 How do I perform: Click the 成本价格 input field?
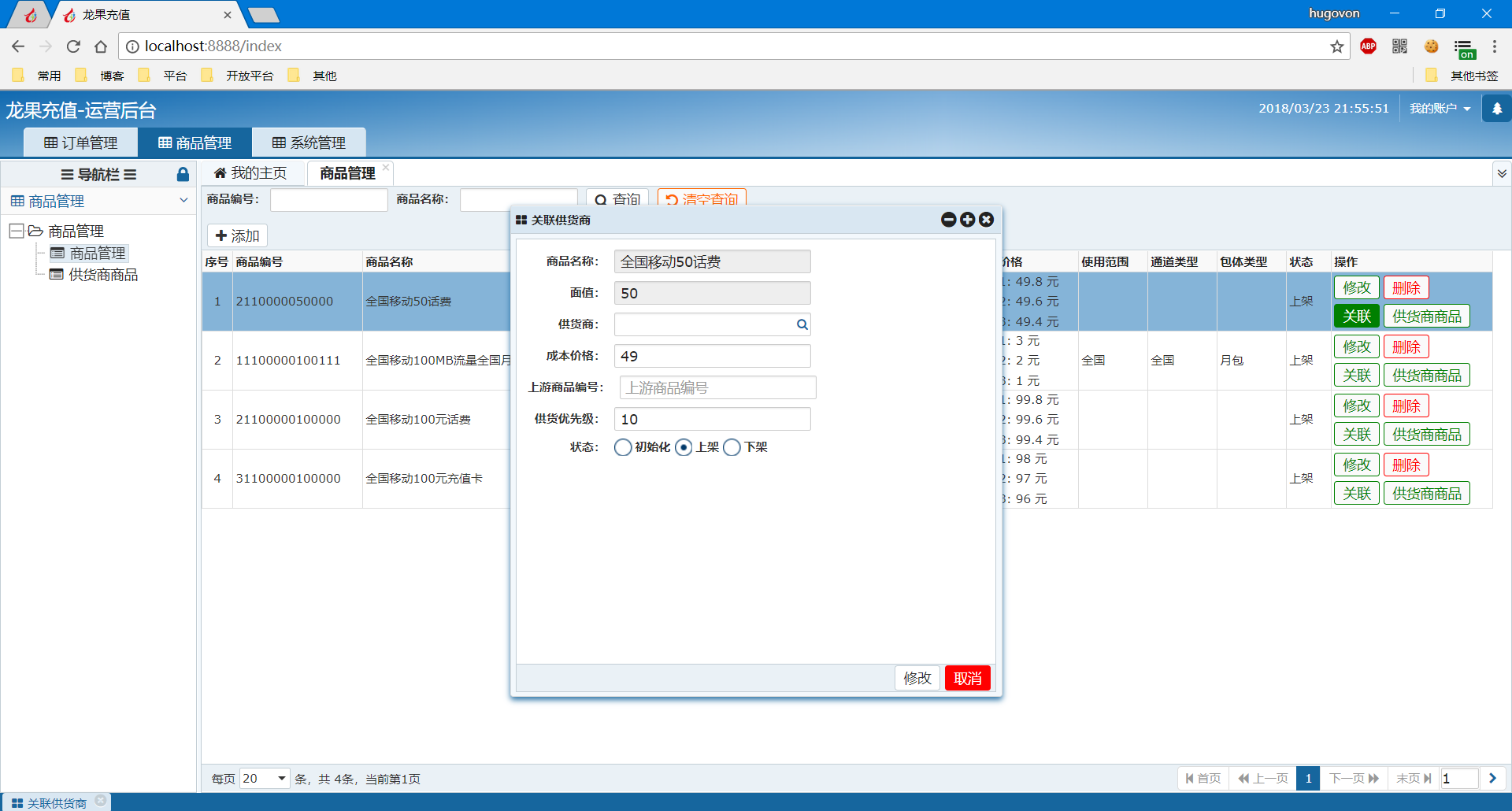(713, 356)
